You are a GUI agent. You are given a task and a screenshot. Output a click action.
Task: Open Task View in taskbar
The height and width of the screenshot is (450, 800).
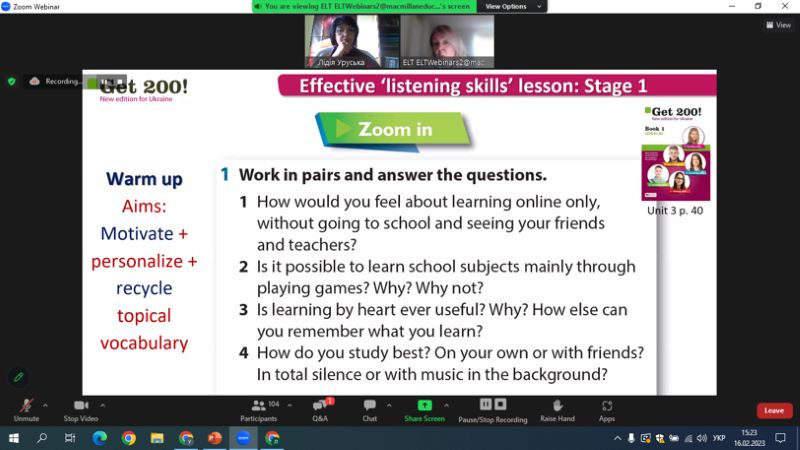tap(70, 438)
